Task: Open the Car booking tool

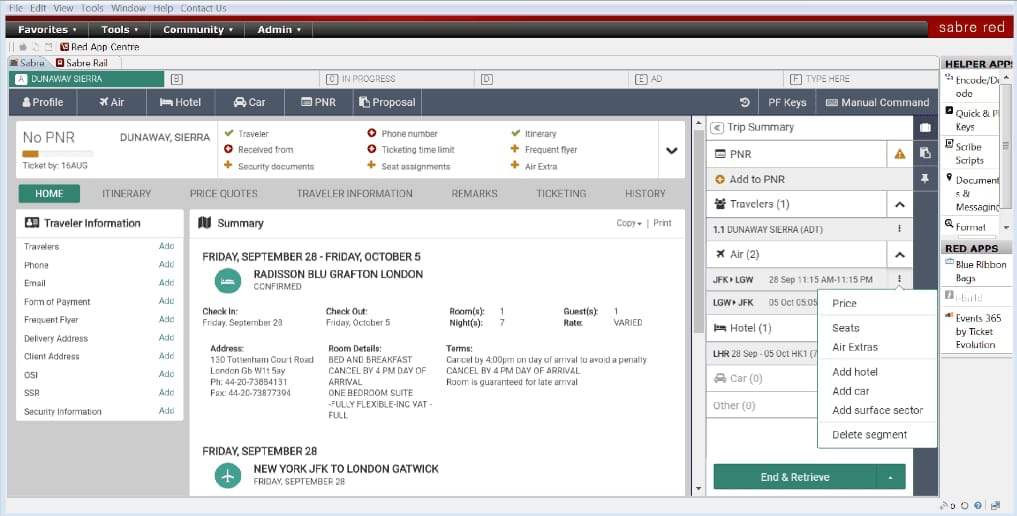Action: pos(241,102)
